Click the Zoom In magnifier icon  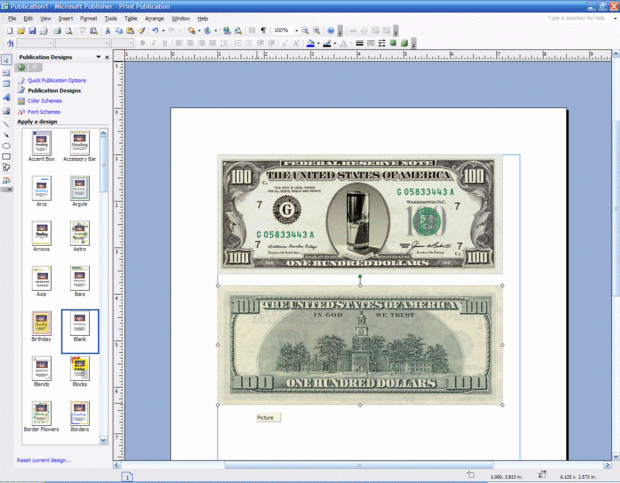point(316,31)
